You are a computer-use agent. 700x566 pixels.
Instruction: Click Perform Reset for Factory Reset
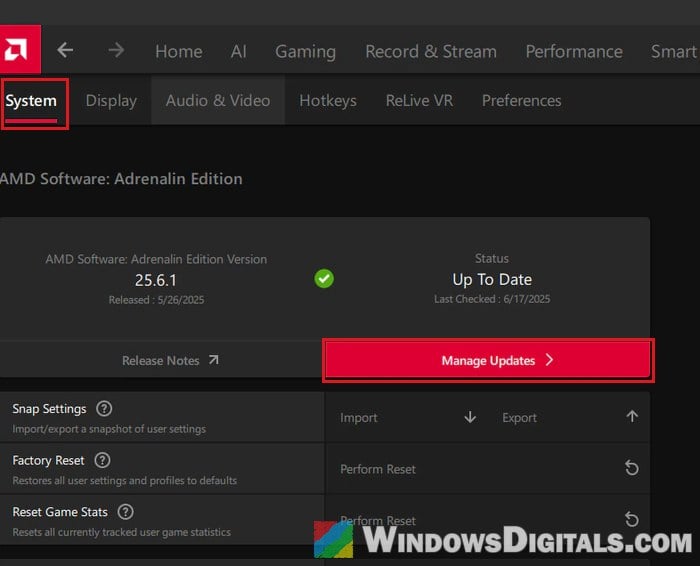pos(488,469)
